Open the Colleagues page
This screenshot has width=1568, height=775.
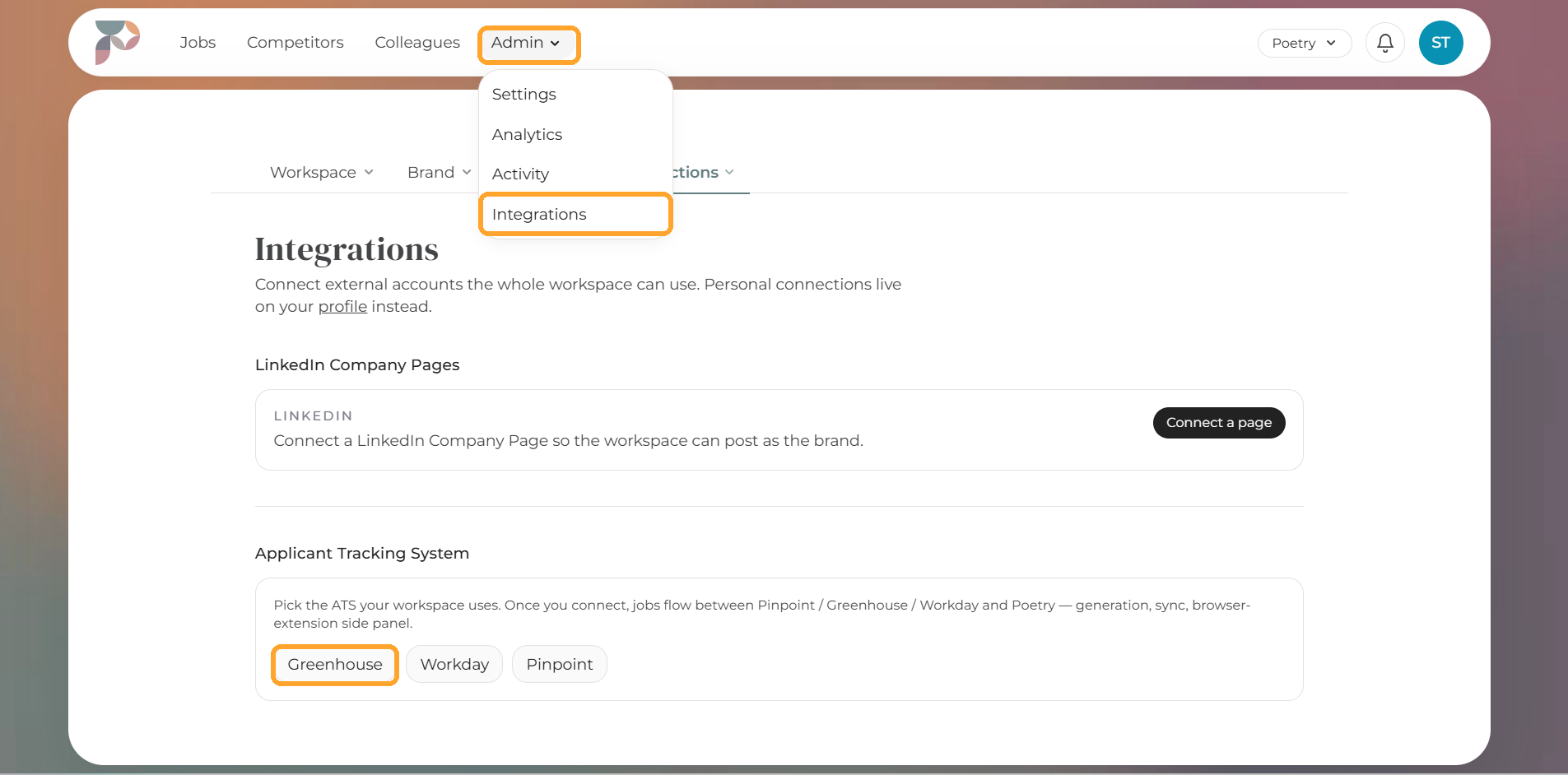coord(417,43)
